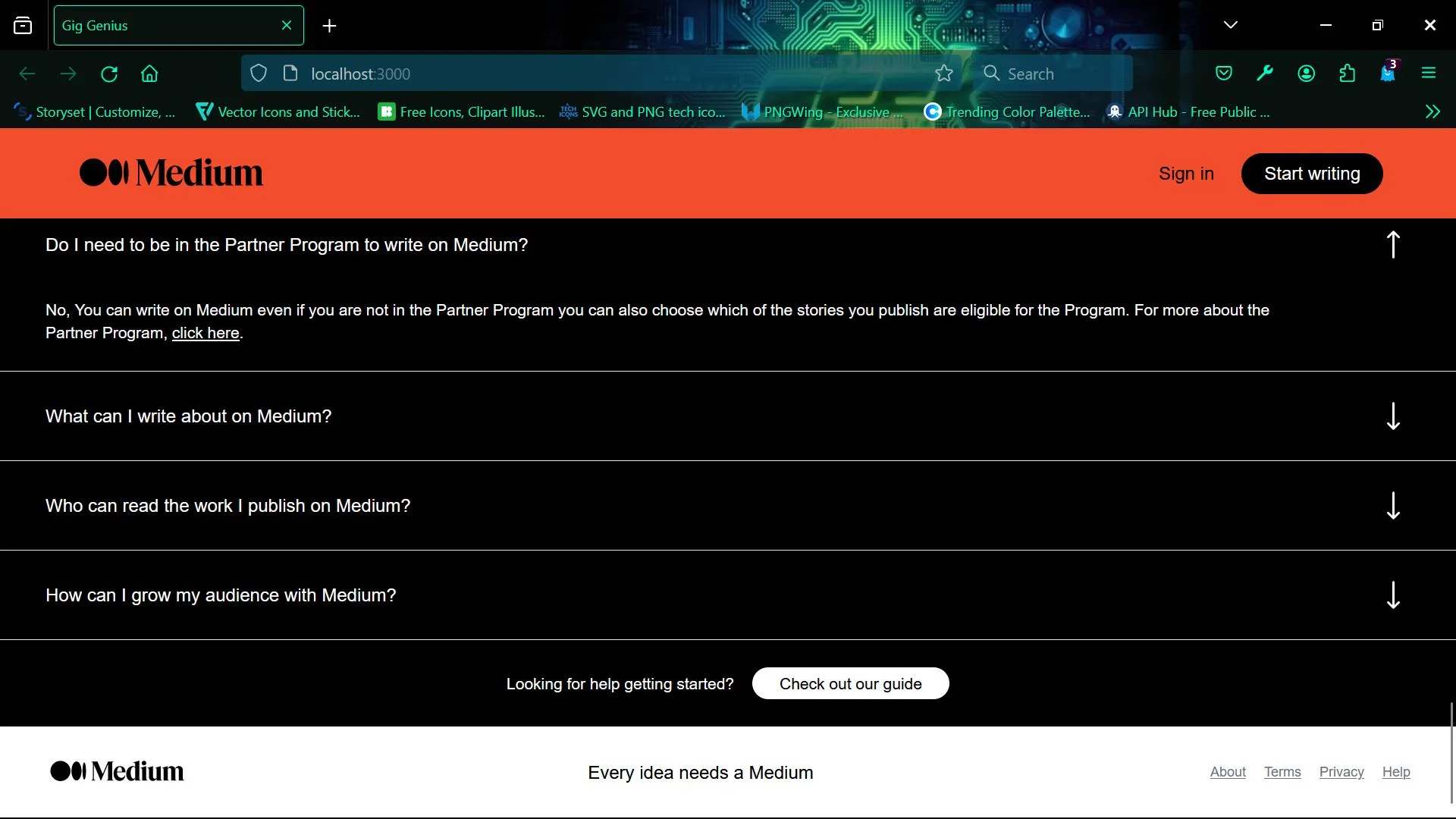Open API Hub bookmark
Image resolution: width=1456 pixels, height=819 pixels.
coord(1188,112)
